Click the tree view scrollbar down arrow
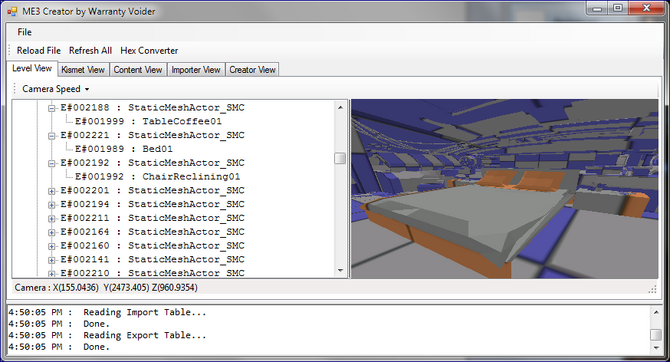The width and height of the screenshot is (670, 362). [x=340, y=271]
